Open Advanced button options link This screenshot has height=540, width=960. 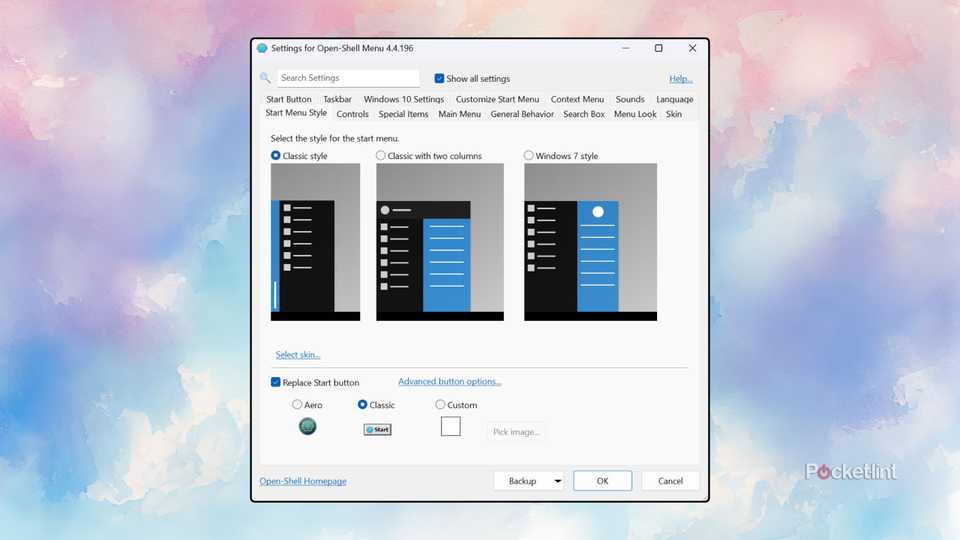click(x=449, y=382)
